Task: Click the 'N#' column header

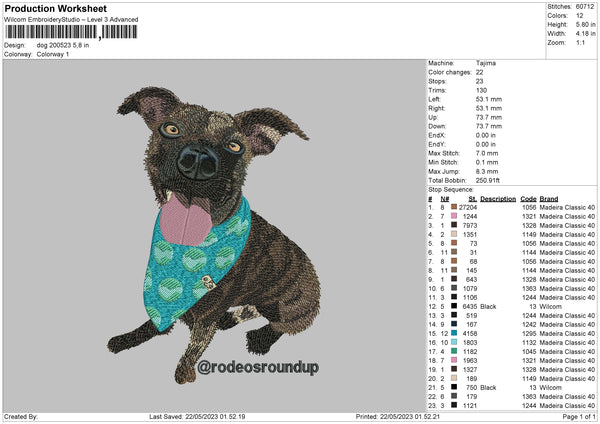Action: (444, 199)
